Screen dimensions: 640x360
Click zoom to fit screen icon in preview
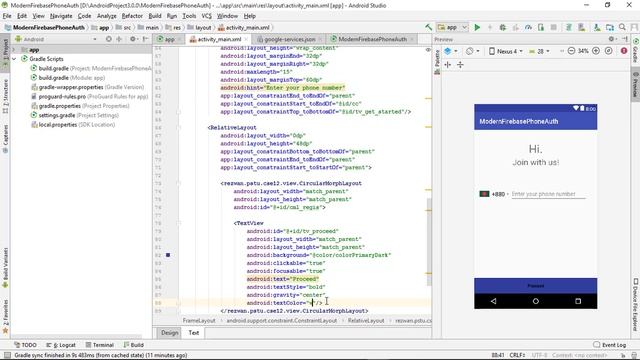click(x=609, y=51)
